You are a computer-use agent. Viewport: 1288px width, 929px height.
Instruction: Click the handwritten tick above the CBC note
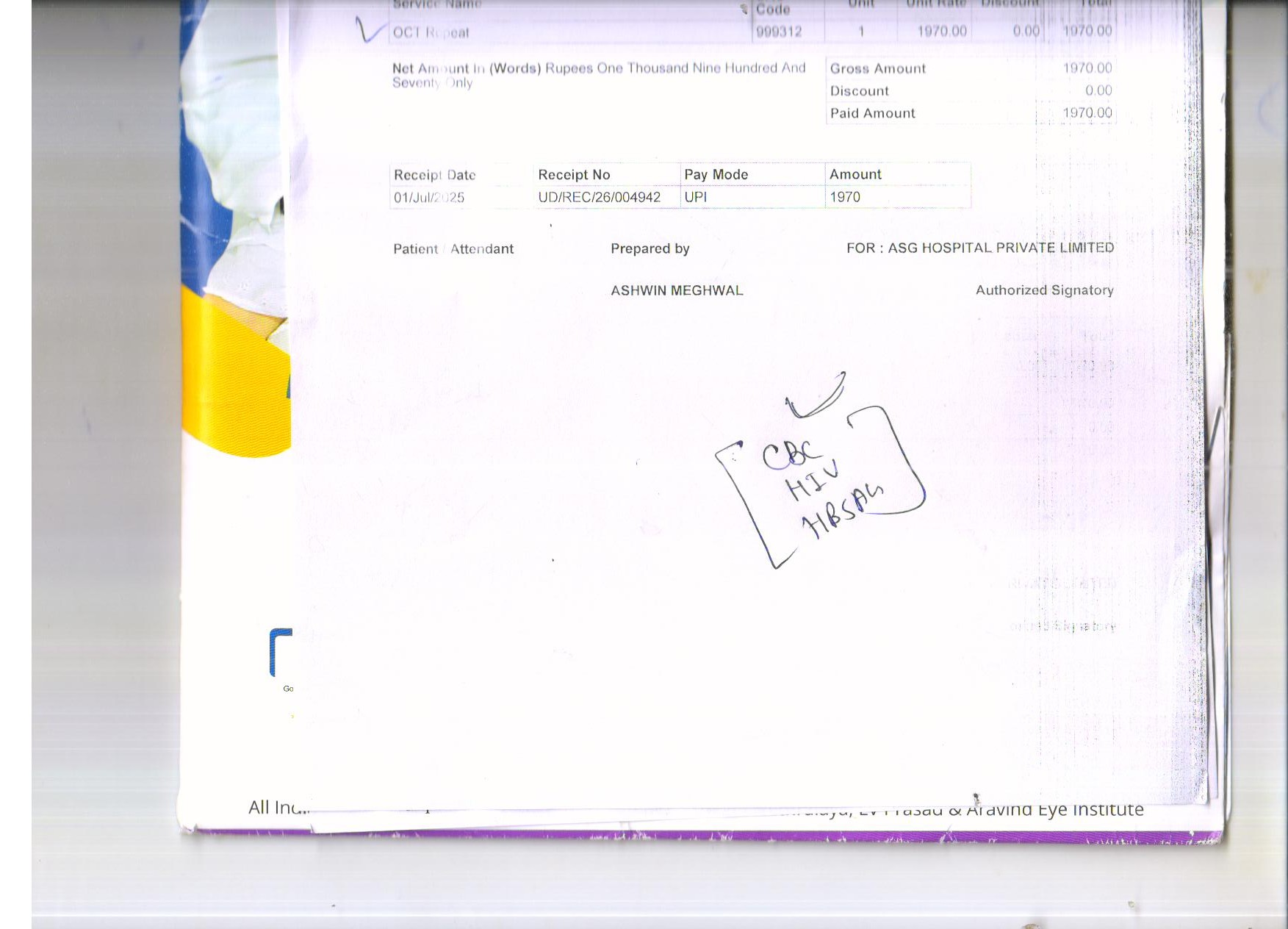(x=816, y=397)
